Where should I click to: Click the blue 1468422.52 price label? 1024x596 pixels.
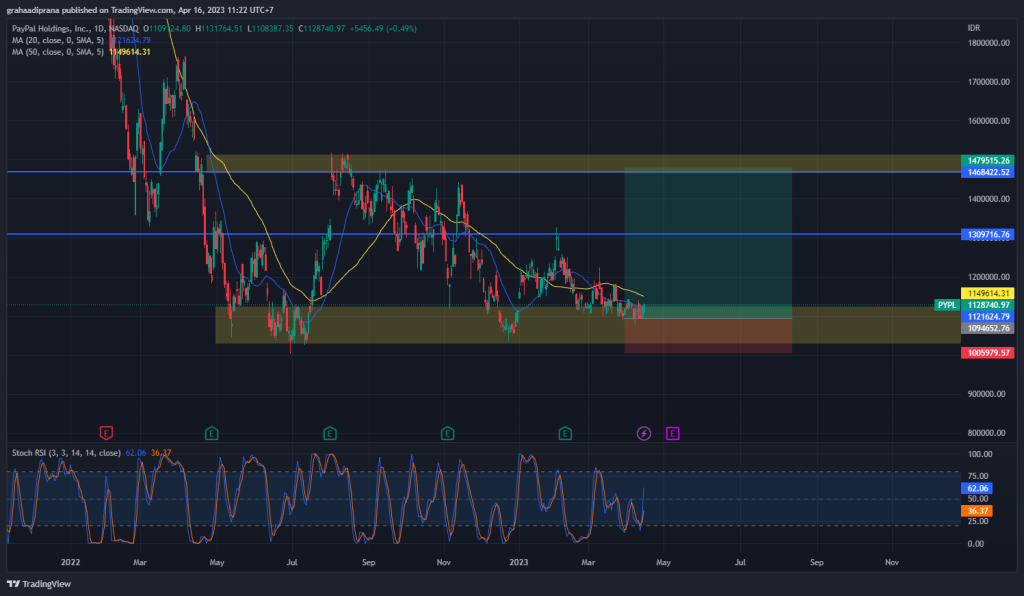[x=987, y=172]
